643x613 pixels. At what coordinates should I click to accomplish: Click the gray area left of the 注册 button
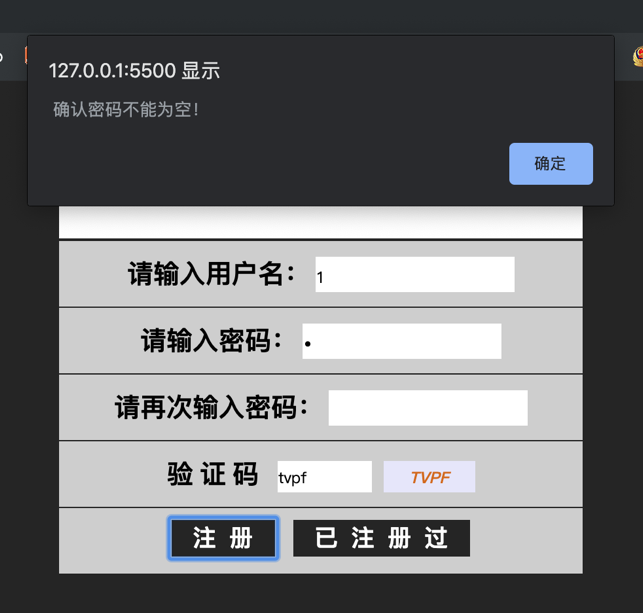point(113,540)
